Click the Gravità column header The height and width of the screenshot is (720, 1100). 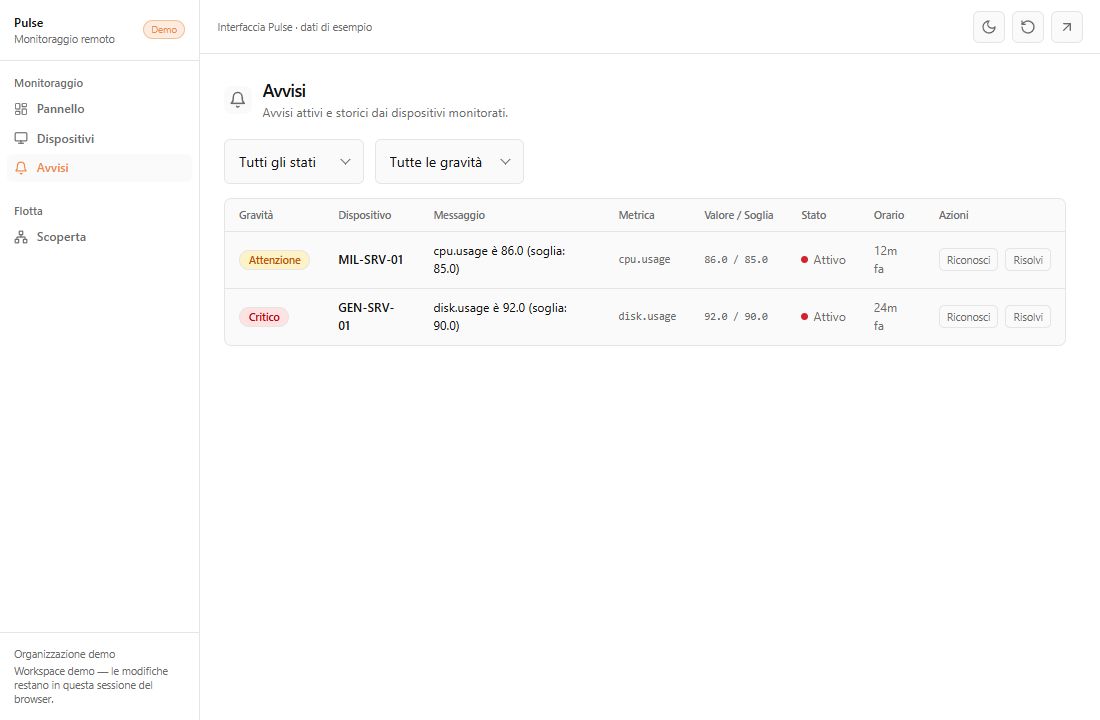tap(256, 215)
